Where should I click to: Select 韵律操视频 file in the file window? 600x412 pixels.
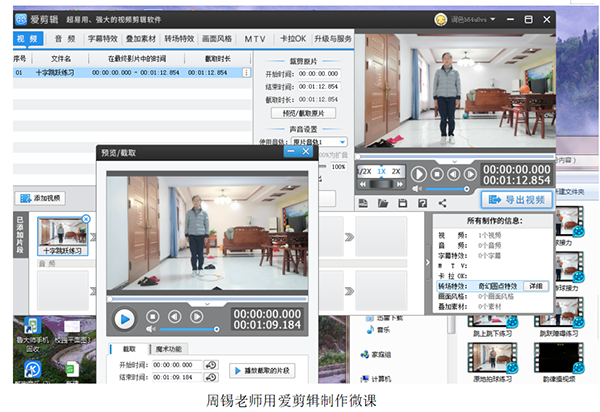[559, 363]
